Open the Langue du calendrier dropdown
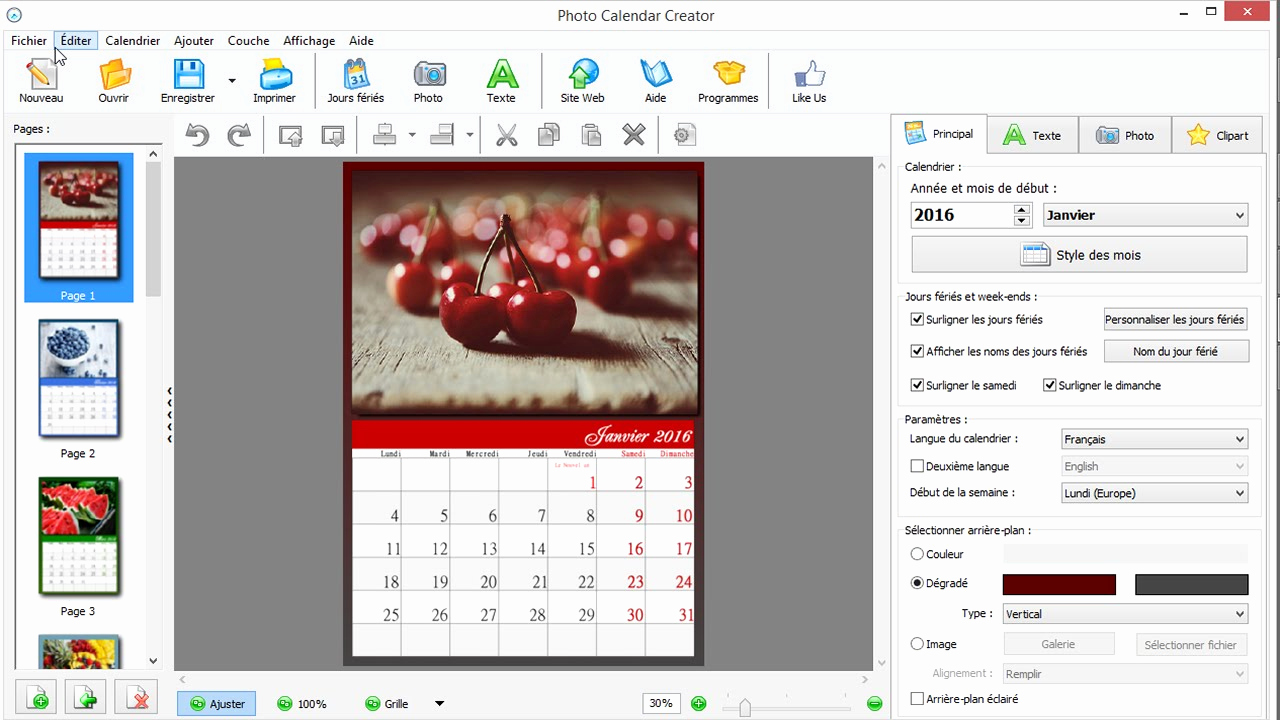1280x720 pixels. pyautogui.click(x=1154, y=439)
